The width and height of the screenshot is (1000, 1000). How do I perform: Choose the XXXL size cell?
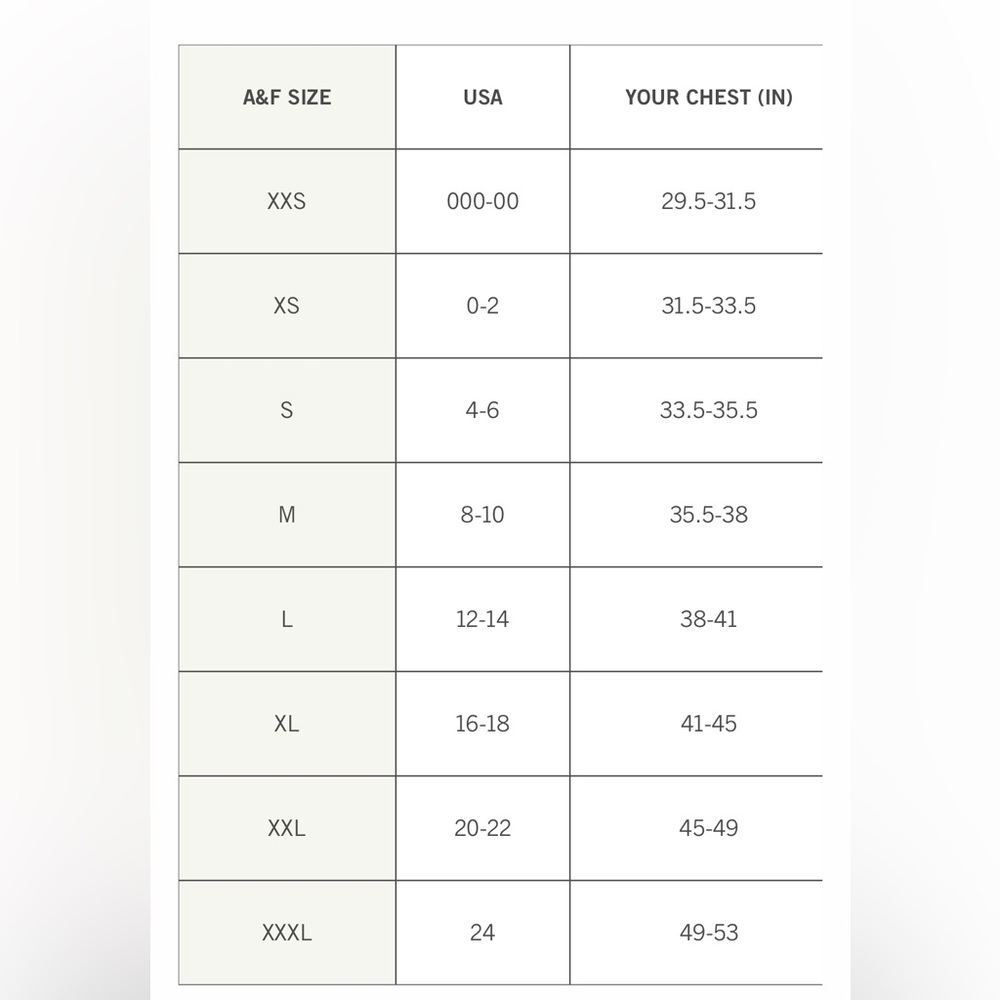[287, 933]
